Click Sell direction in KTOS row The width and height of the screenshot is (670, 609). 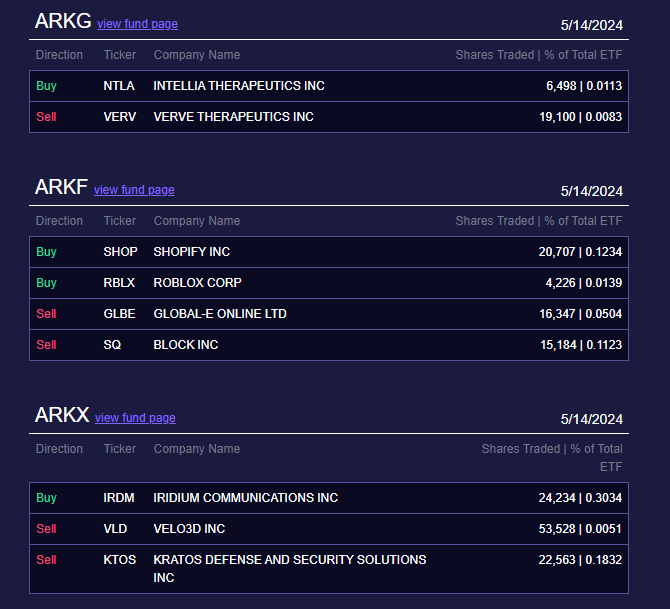[x=46, y=560]
